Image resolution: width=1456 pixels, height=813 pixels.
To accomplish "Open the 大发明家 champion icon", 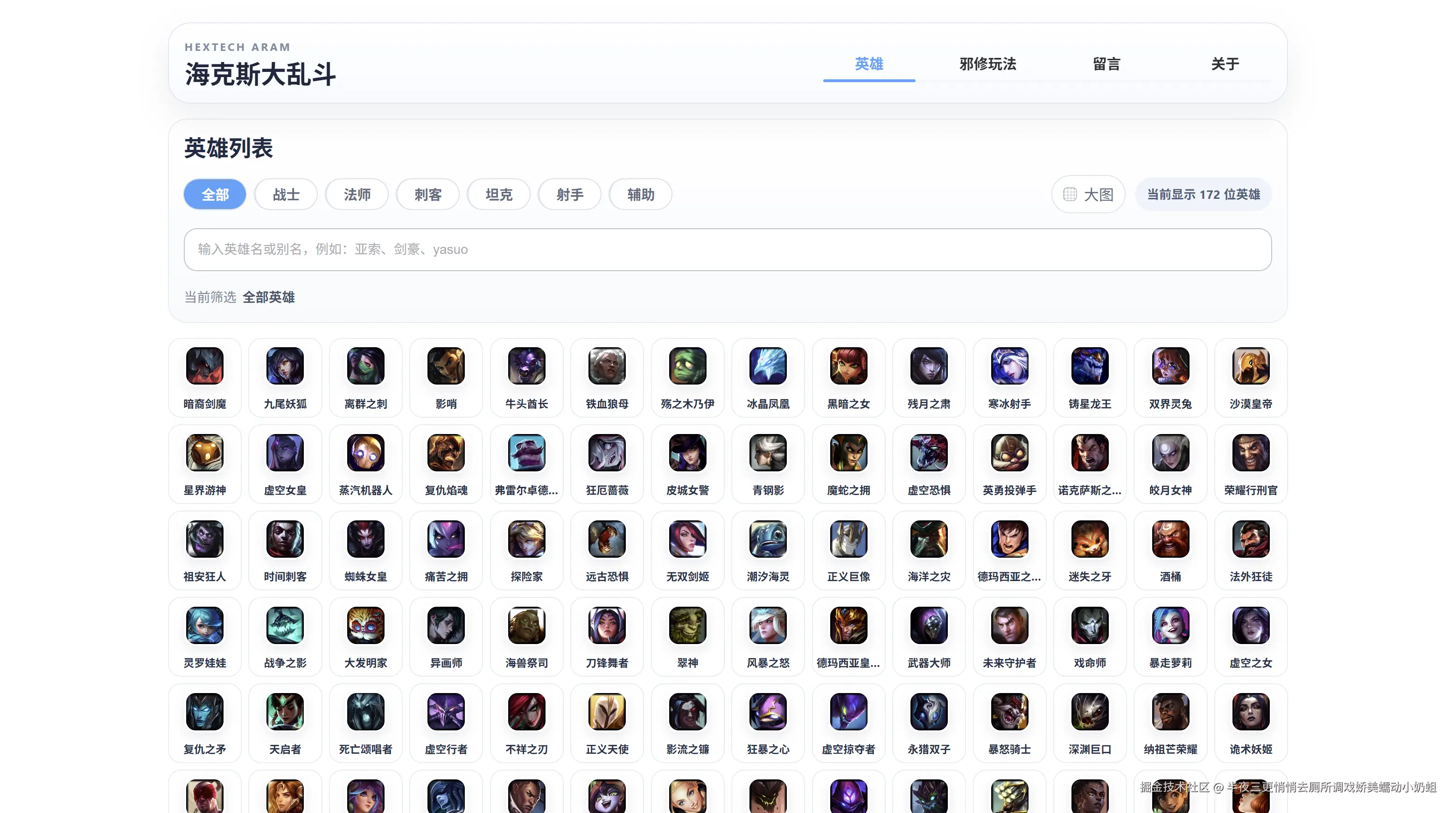I will click(x=365, y=625).
